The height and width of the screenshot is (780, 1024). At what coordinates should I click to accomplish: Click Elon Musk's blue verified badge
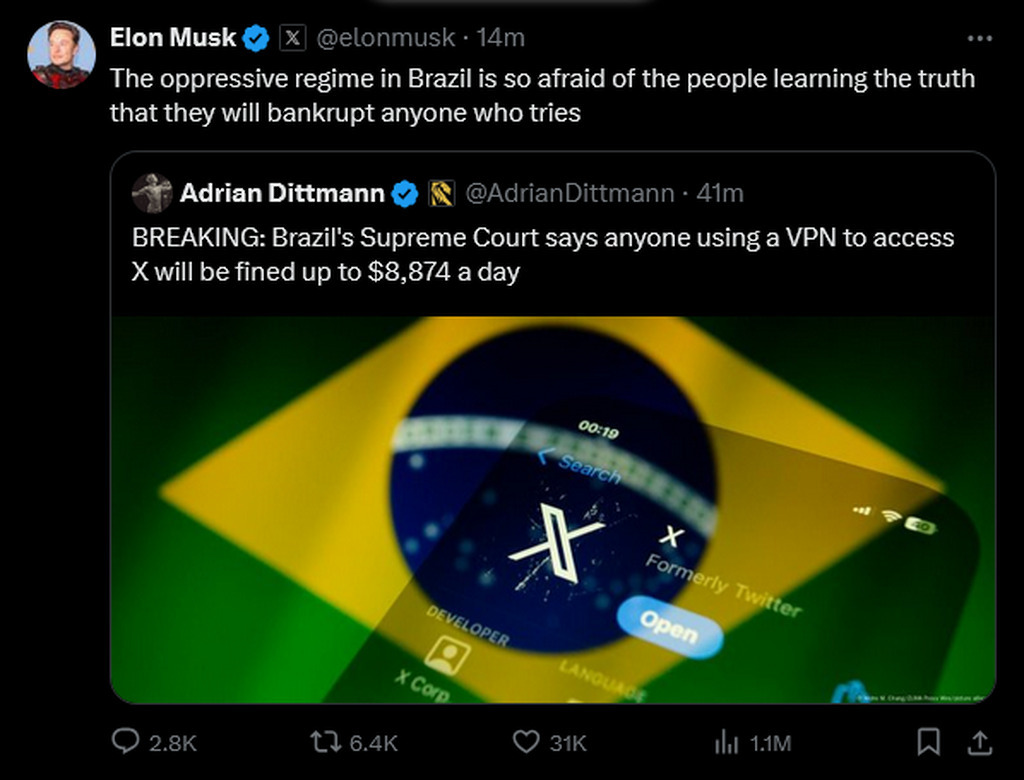(x=257, y=39)
